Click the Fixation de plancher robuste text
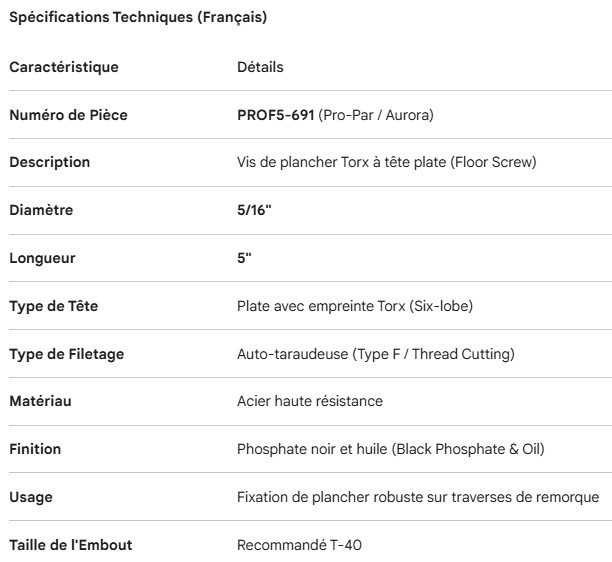Image resolution: width=612 pixels, height=562 pixels. coord(417,497)
